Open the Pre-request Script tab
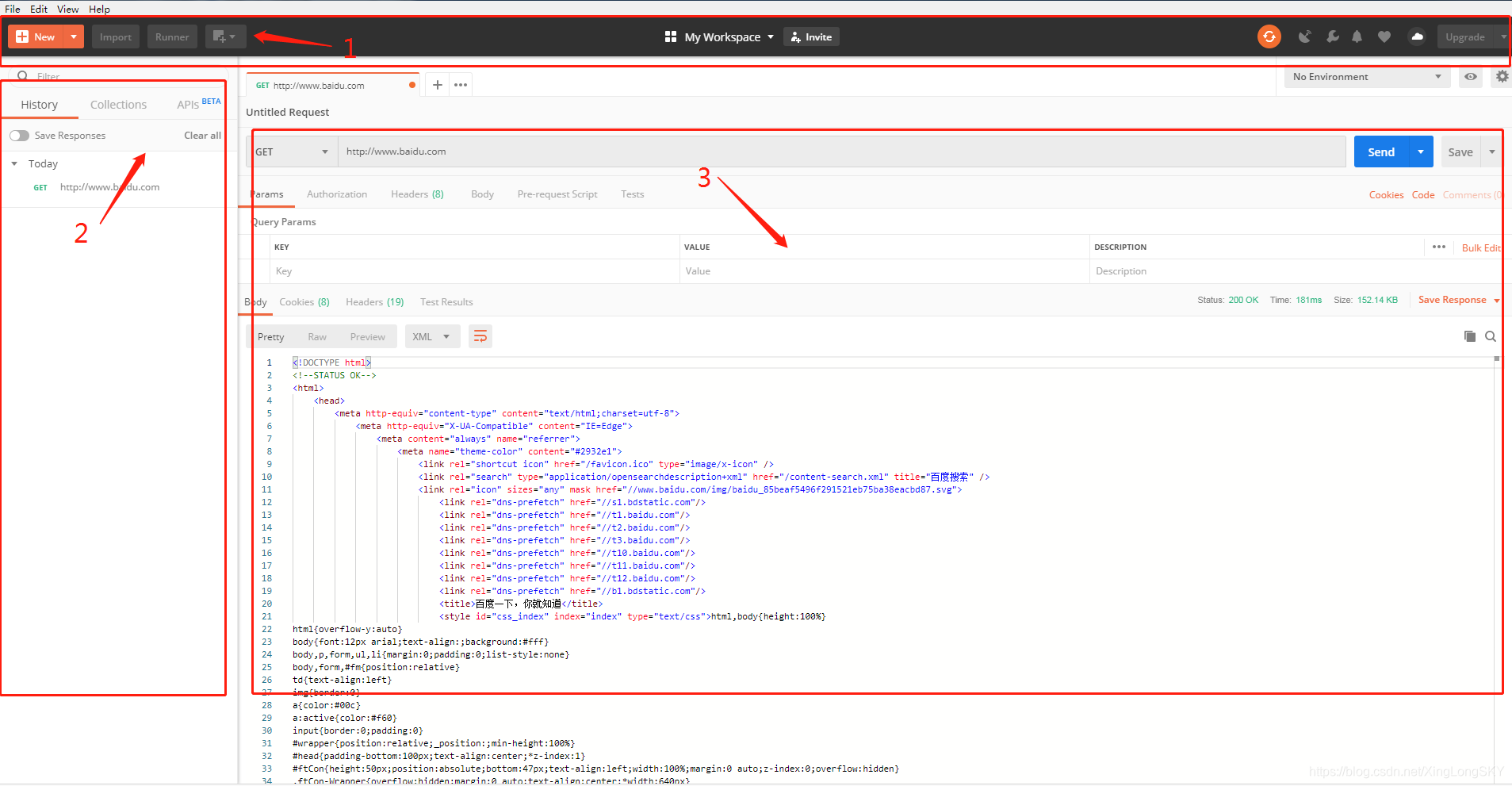Screen dimensions: 1512x786 pyautogui.click(x=557, y=194)
